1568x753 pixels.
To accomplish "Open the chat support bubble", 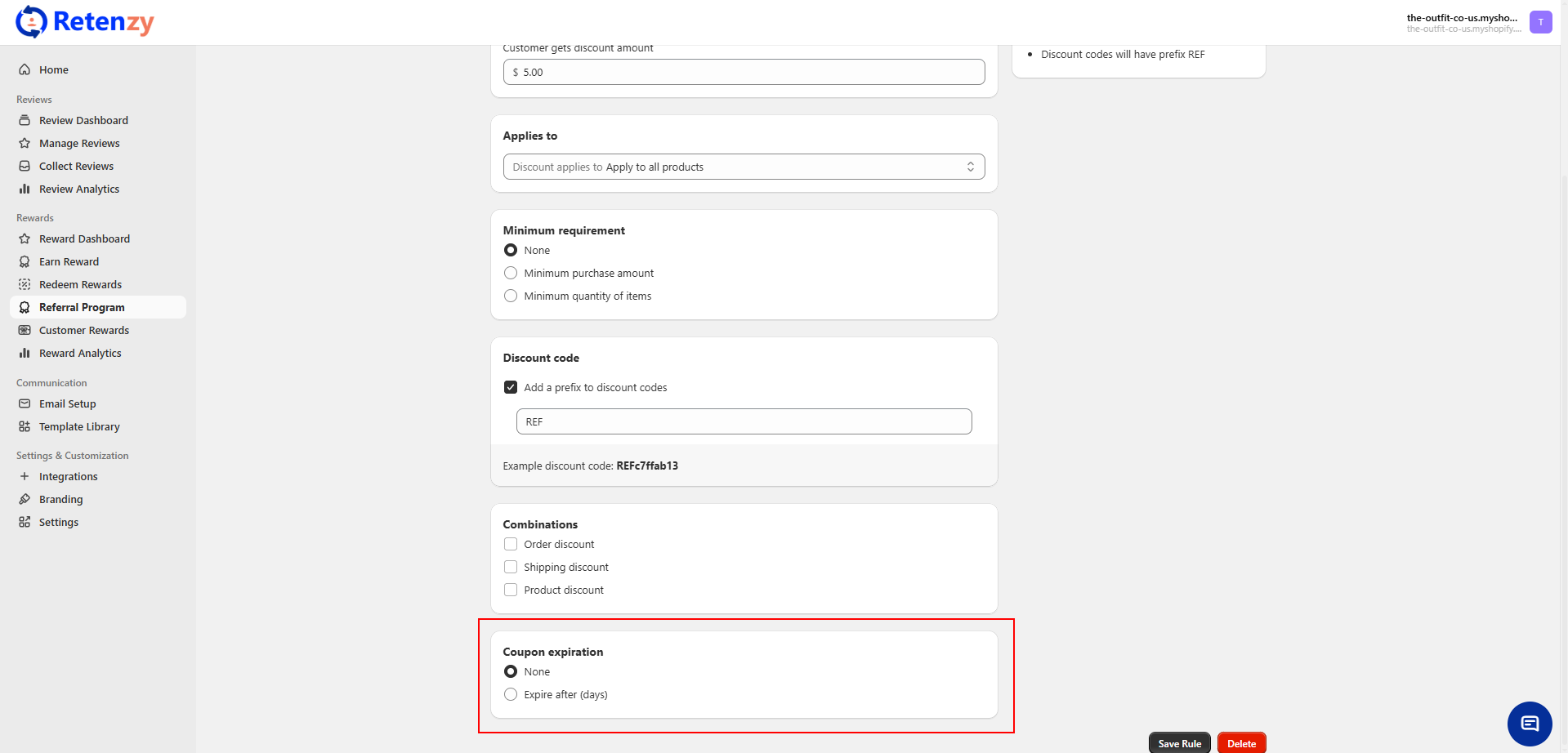I will click(1529, 724).
